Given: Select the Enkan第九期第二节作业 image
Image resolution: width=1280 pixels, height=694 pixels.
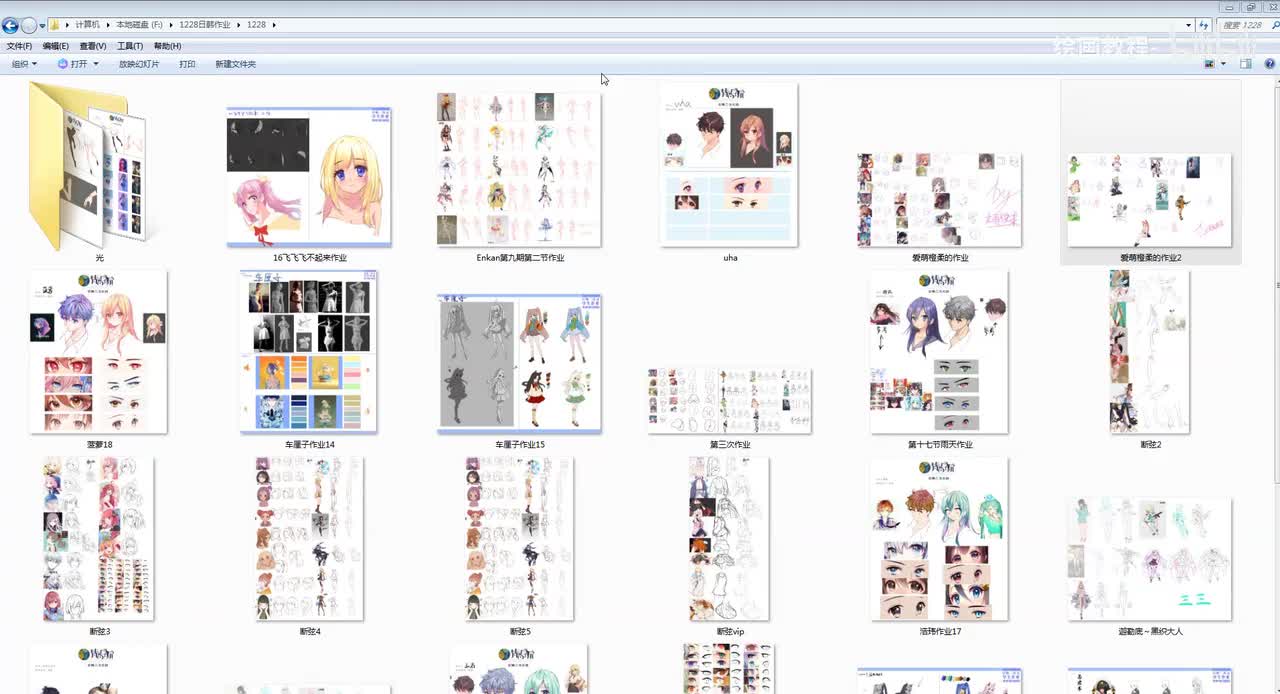Looking at the screenshot, I should coord(520,169).
